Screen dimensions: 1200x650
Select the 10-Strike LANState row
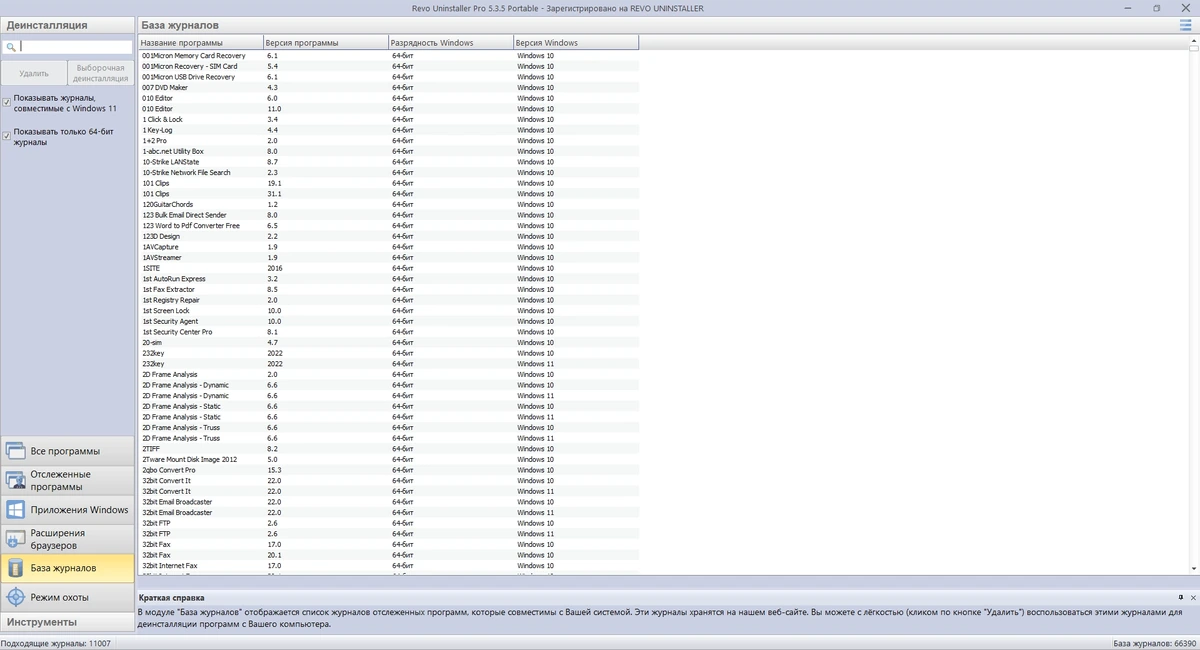coord(388,162)
